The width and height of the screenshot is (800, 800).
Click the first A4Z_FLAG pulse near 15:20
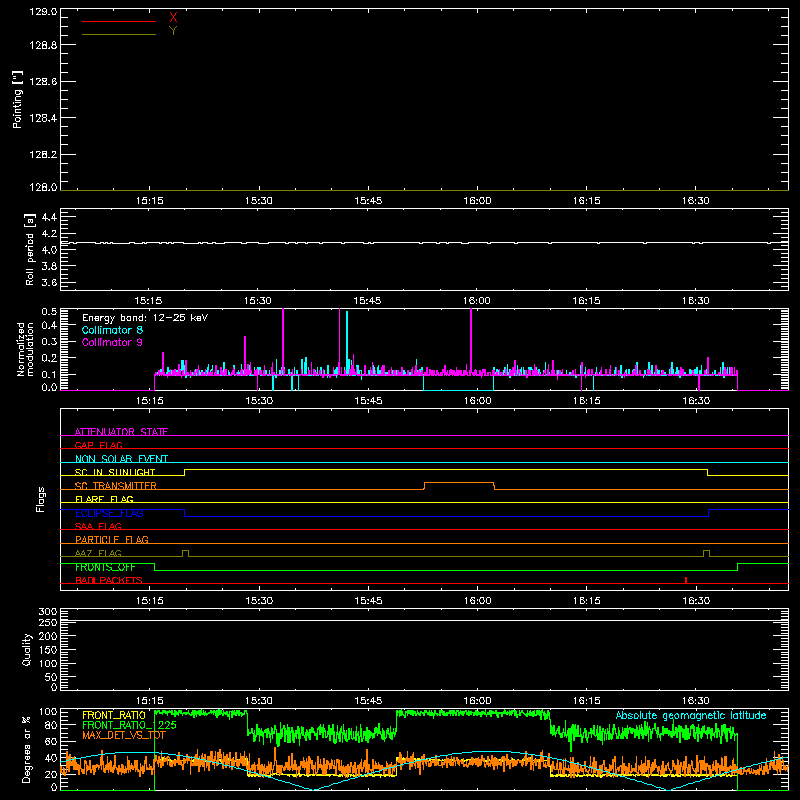coord(185,553)
